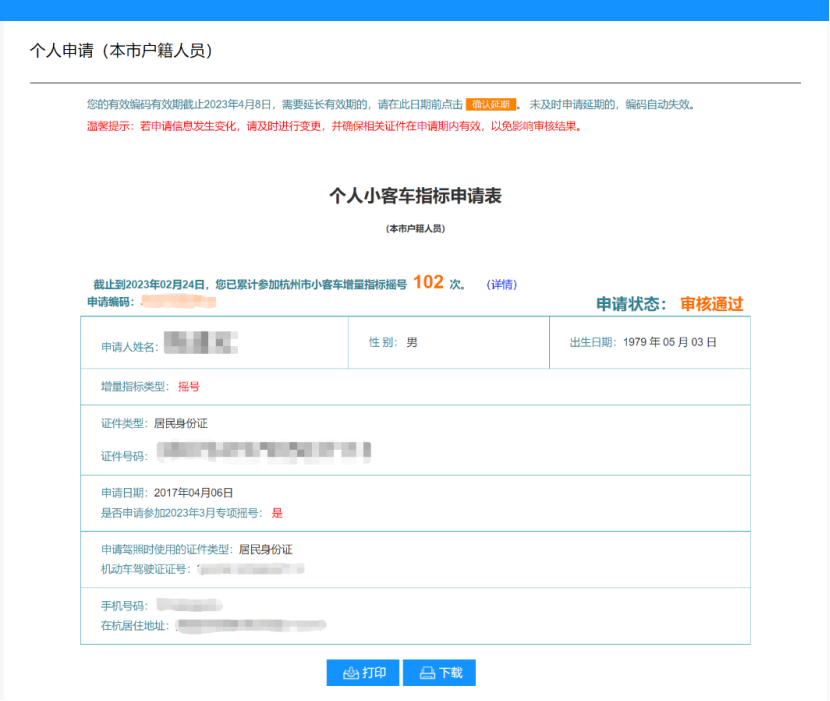Click the red 摇号 indicator type value
830x701 pixels.
click(189, 386)
